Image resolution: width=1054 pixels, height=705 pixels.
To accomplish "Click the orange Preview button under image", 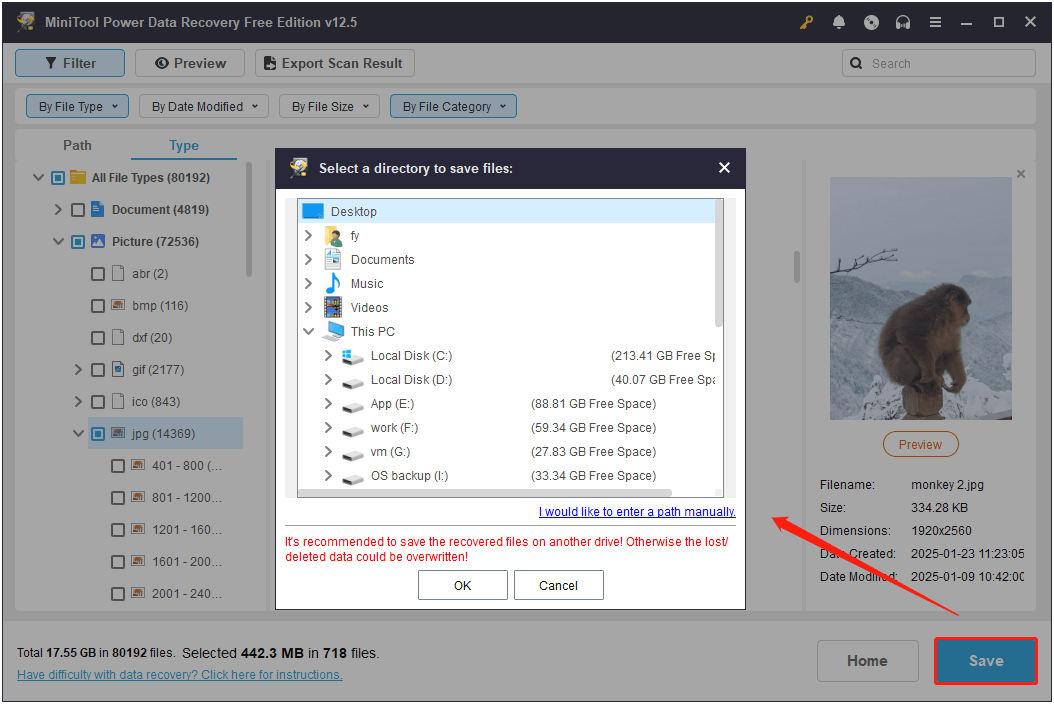I will click(920, 444).
